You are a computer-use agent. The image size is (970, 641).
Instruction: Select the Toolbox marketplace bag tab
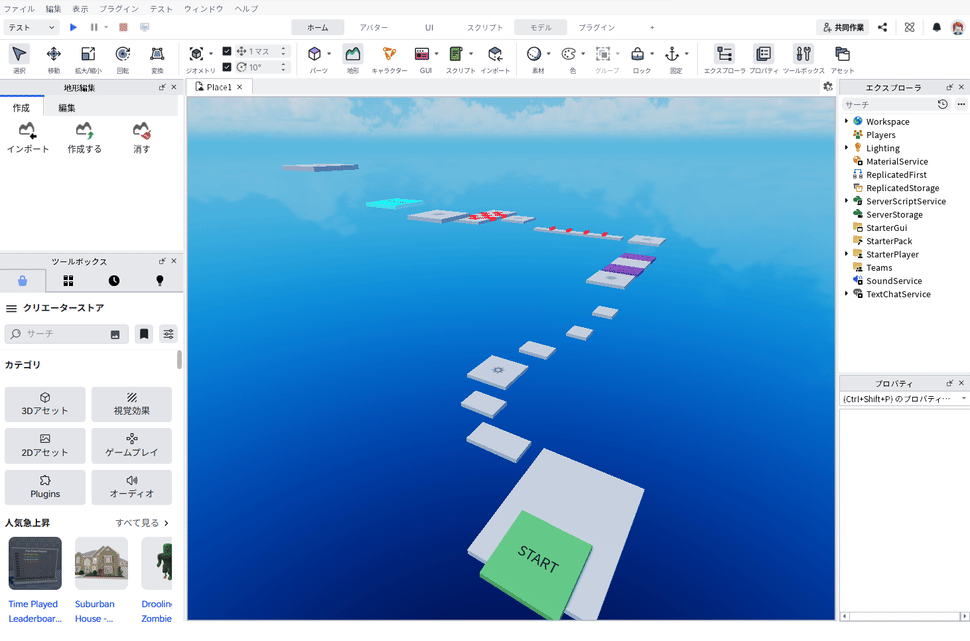[x=22, y=281]
